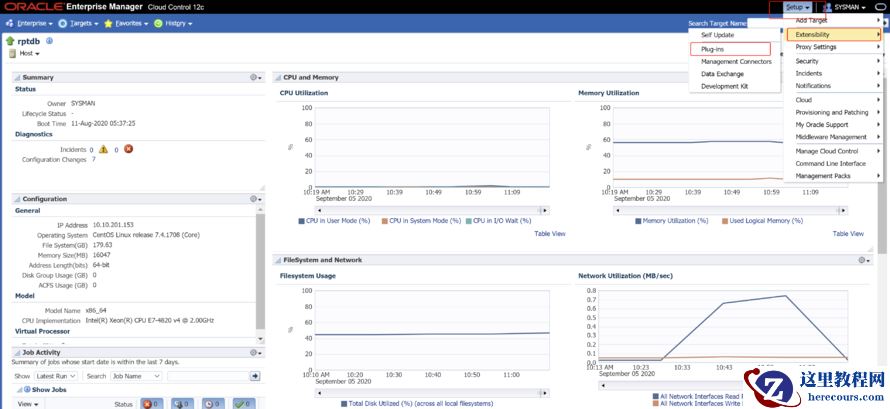This screenshot has height=409, width=890.
Task: Type in the job search text field
Action: 206,376
